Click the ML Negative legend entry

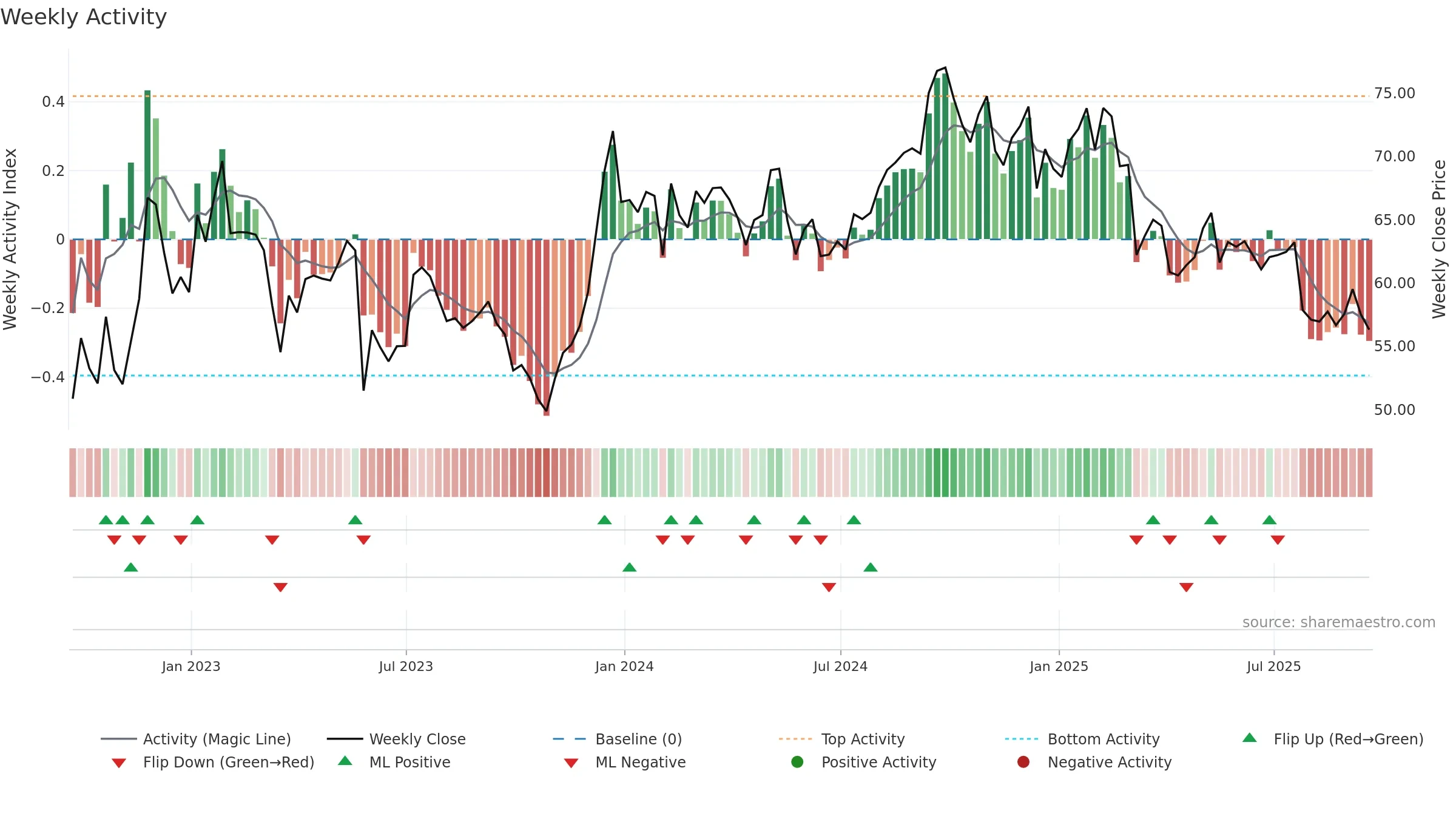pyautogui.click(x=625, y=762)
